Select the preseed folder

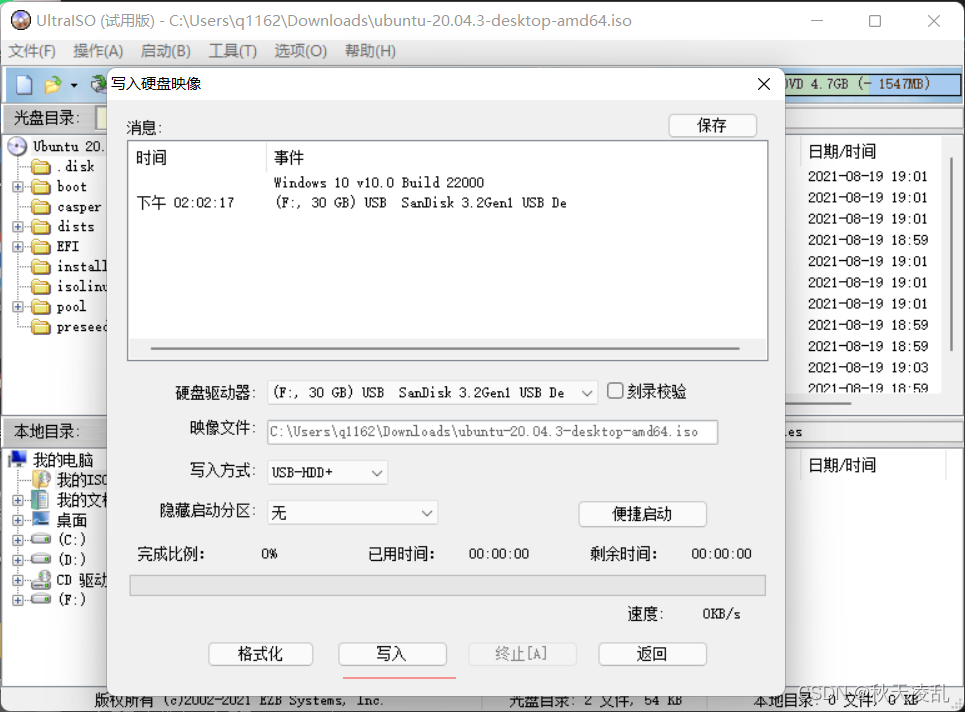point(69,327)
